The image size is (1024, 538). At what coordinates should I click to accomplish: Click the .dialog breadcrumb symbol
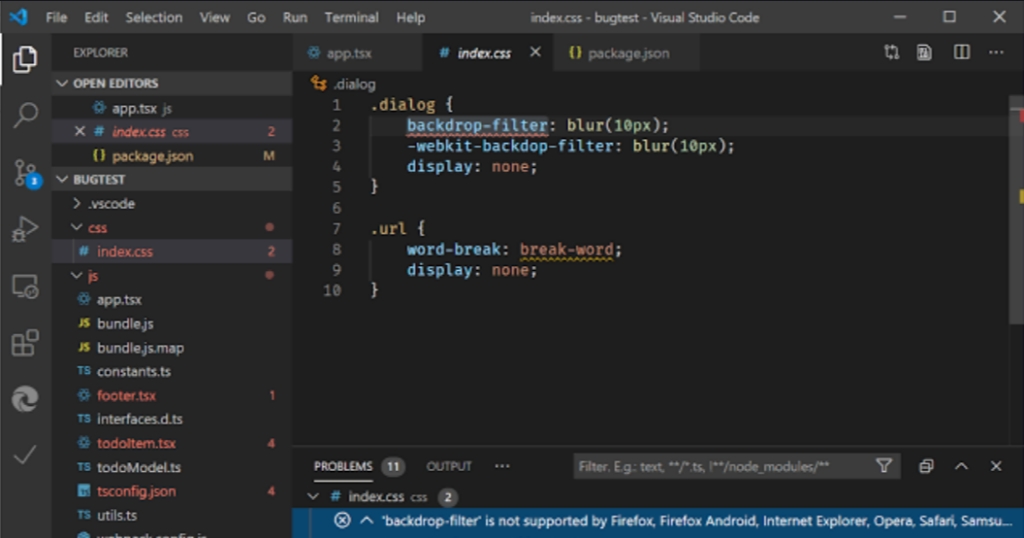344,84
